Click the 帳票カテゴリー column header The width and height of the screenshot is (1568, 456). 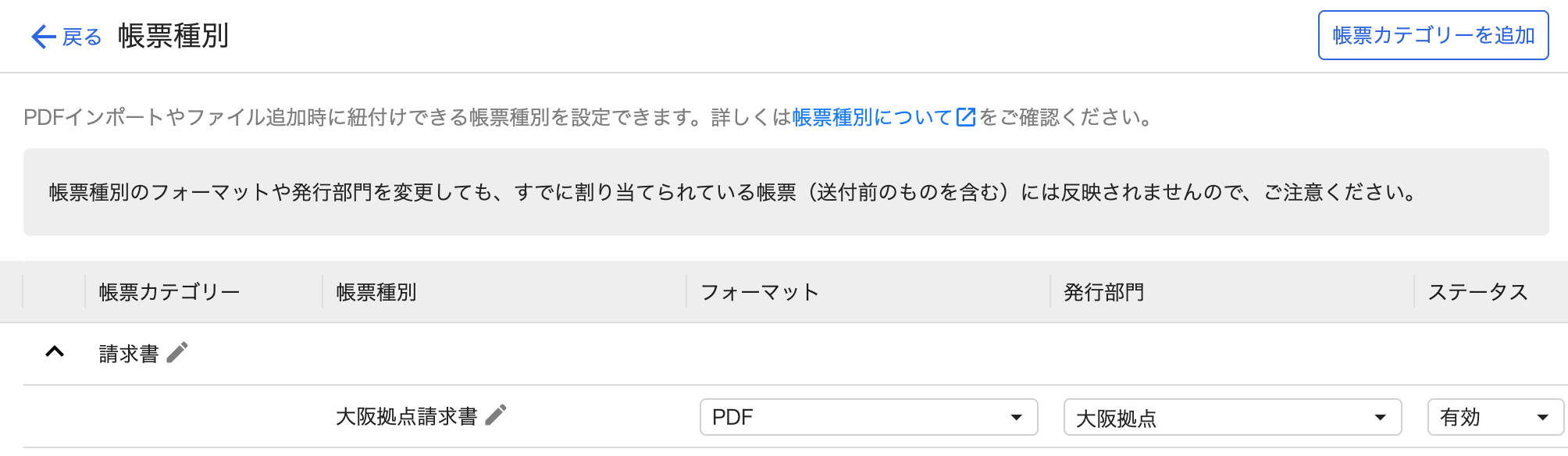169,292
